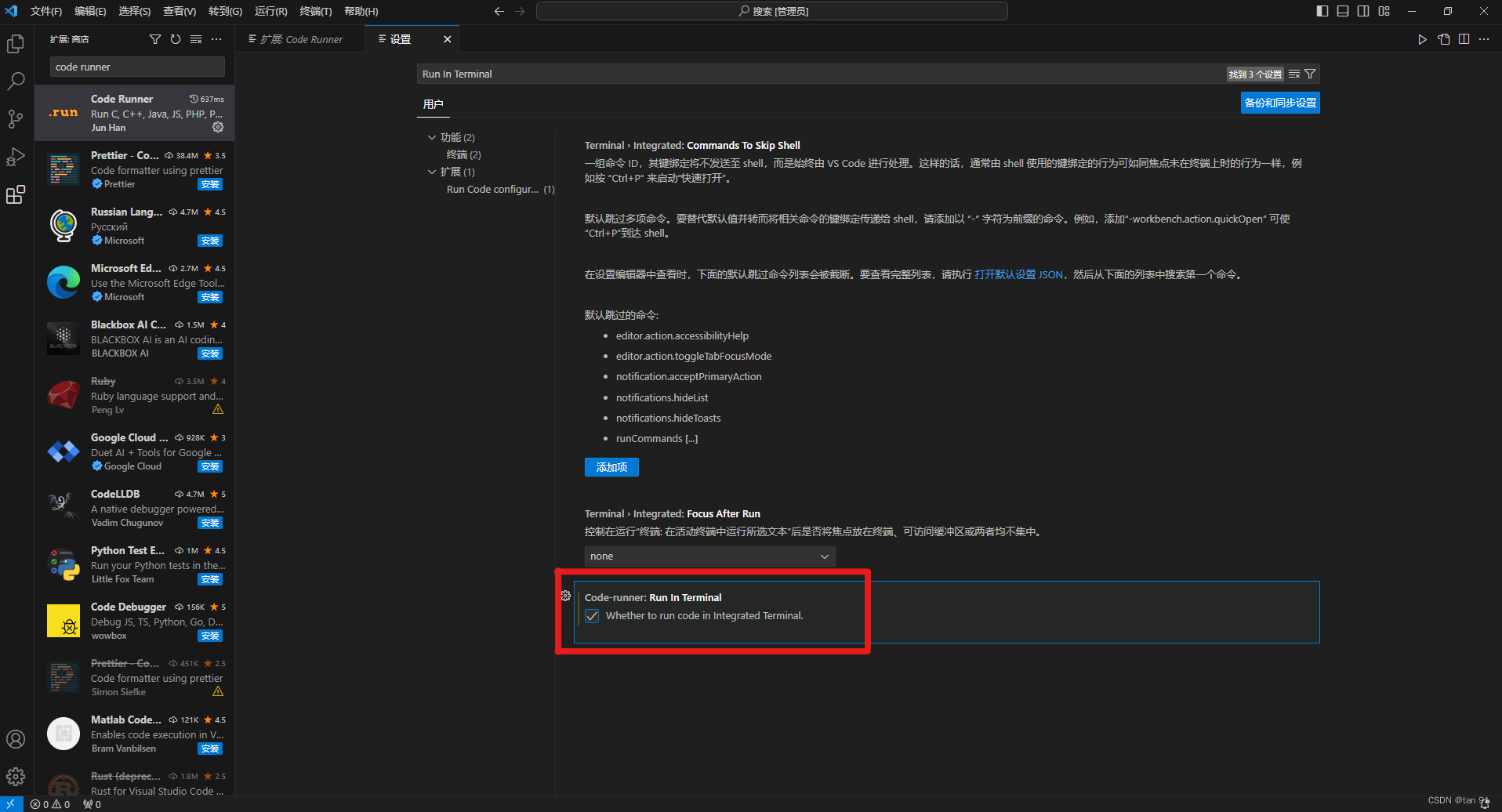Select Google Cloud extension entry

tap(135, 451)
